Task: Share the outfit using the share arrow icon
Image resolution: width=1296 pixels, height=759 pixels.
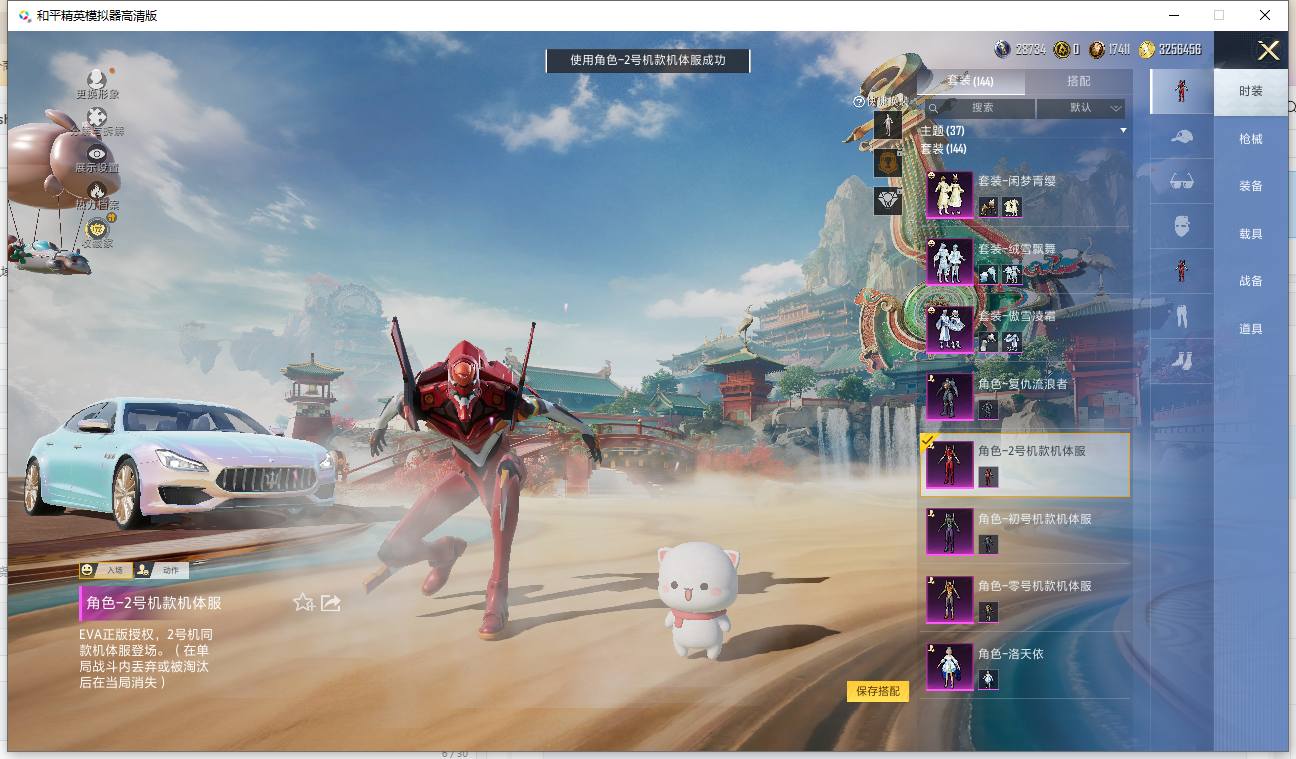Action: pyautogui.click(x=331, y=602)
